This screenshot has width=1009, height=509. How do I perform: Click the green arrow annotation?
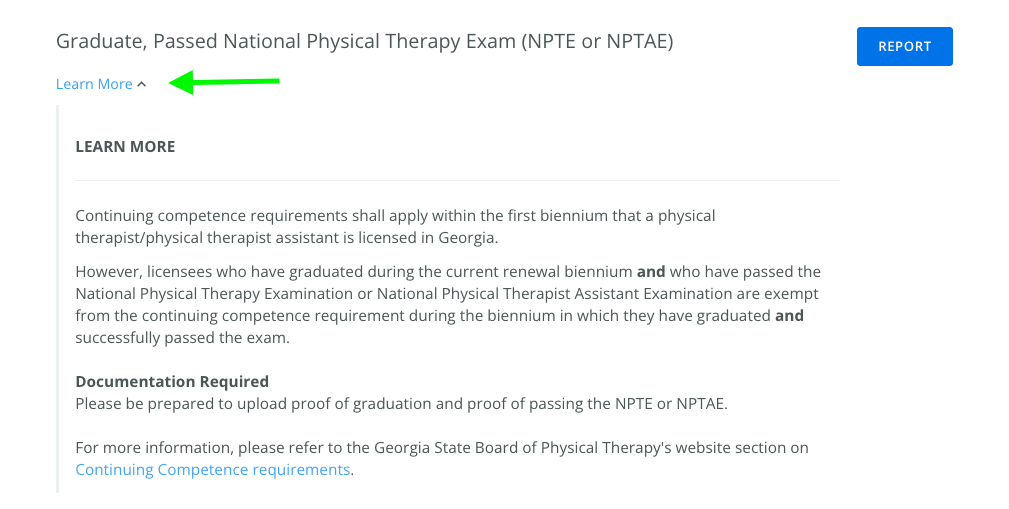tap(224, 83)
